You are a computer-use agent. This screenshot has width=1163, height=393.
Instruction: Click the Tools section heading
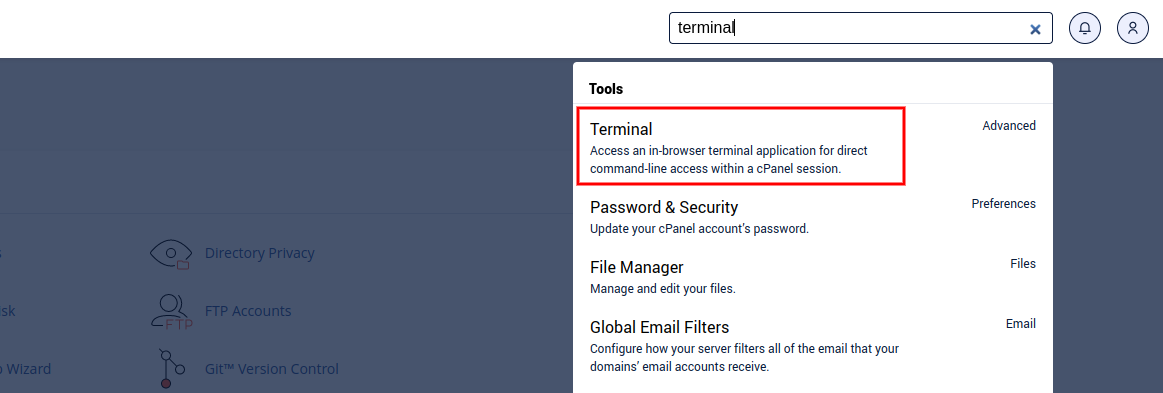606,89
